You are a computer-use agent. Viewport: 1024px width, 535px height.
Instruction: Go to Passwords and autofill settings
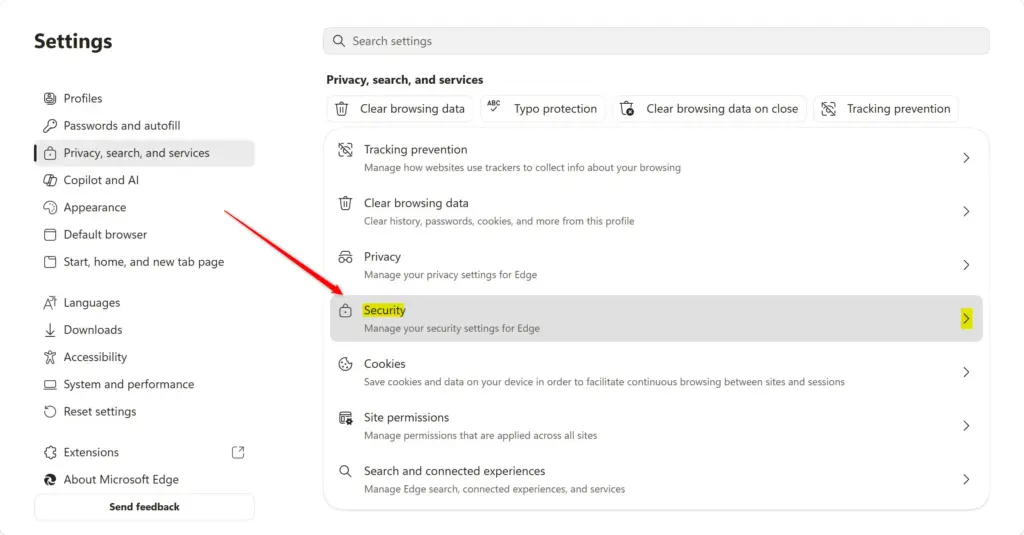click(x=144, y=125)
